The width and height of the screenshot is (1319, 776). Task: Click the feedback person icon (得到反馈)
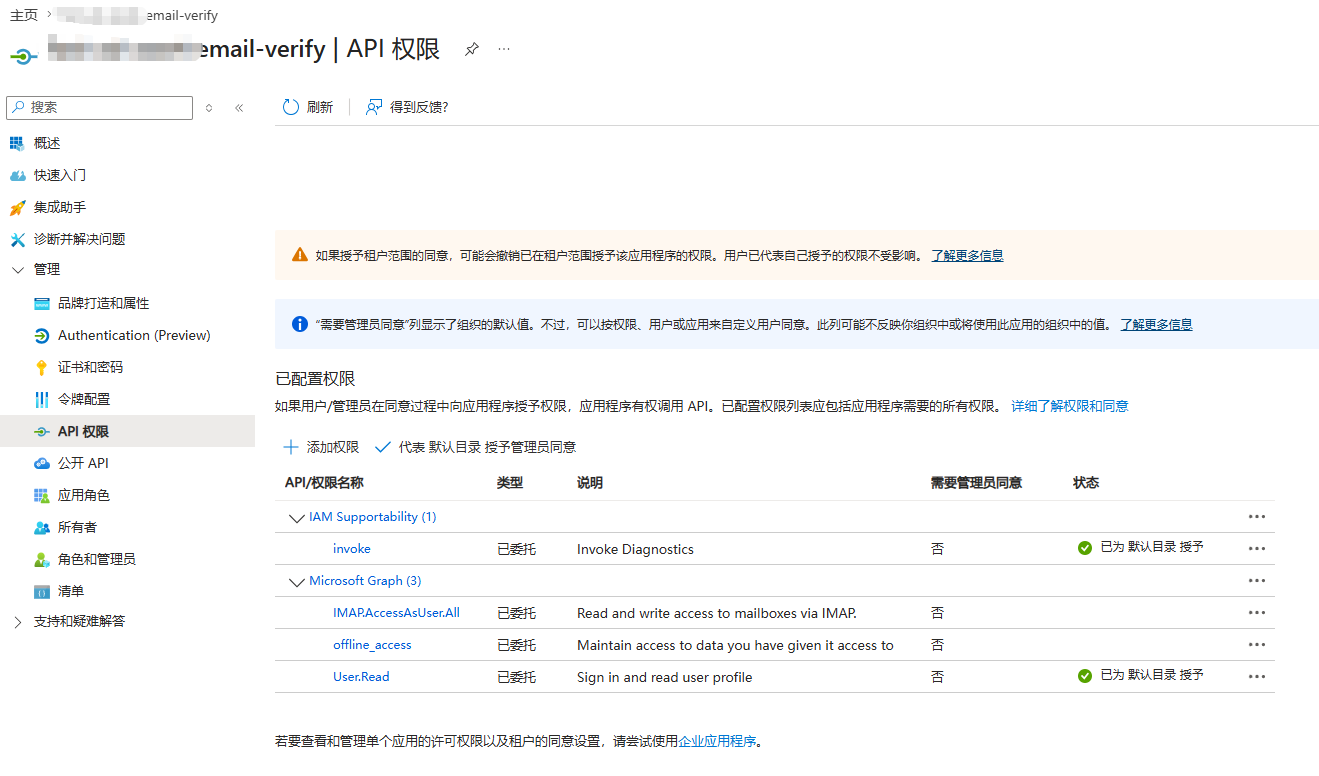[x=374, y=107]
